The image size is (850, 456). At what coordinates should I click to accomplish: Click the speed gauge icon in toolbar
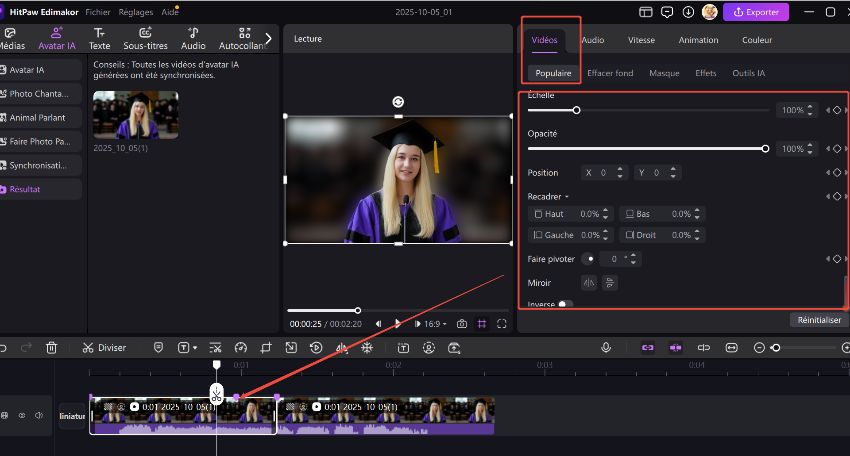pyautogui.click(x=240, y=348)
